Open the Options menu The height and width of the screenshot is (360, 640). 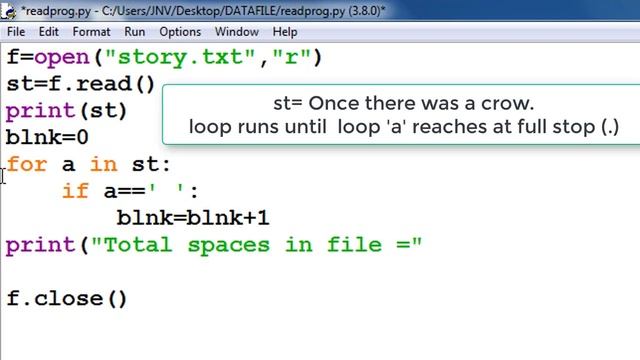[180, 32]
